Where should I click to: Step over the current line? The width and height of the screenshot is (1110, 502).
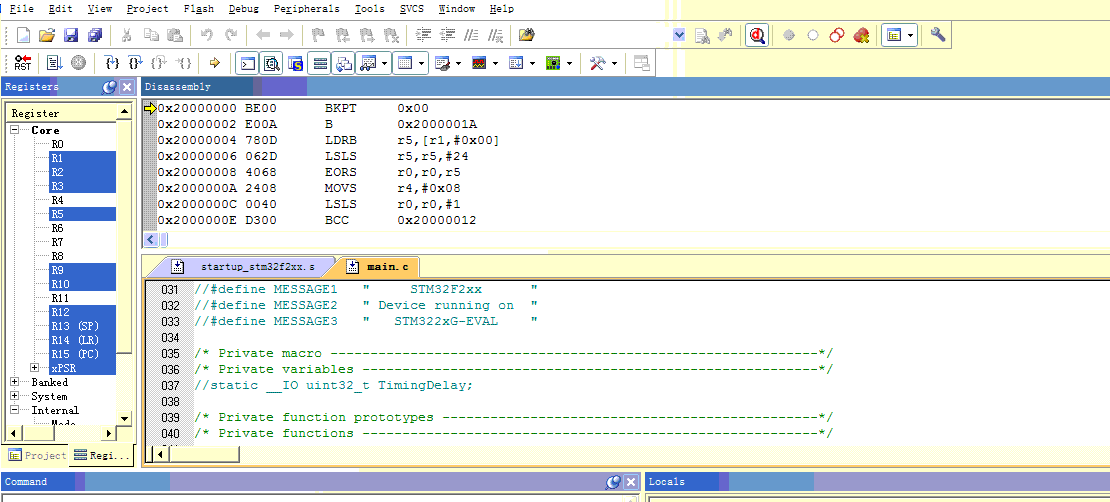coord(135,63)
